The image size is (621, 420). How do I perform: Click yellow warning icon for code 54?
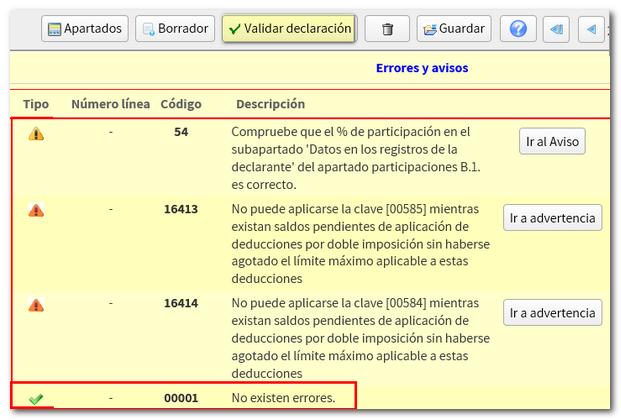[36, 133]
